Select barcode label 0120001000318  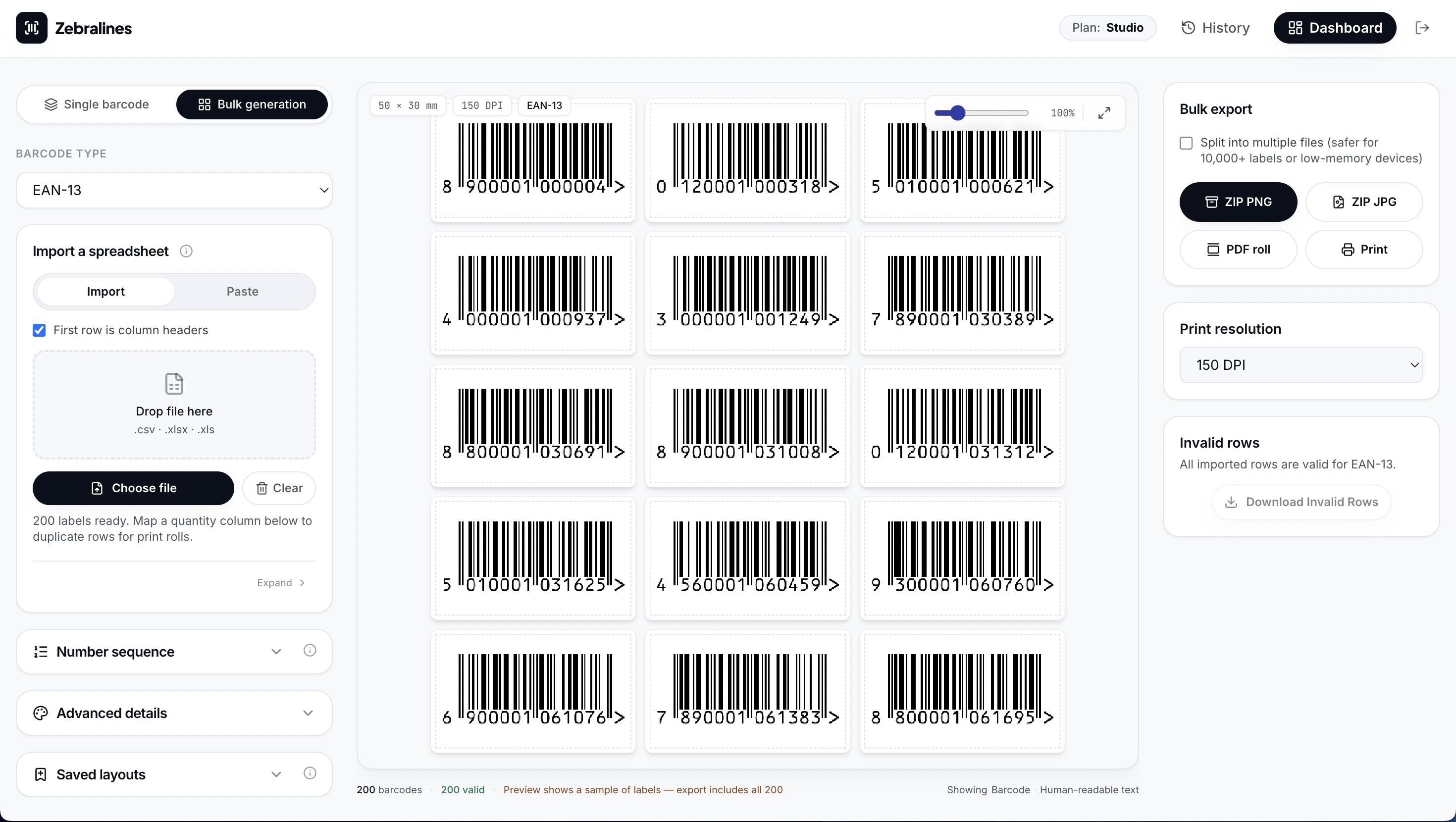click(747, 160)
